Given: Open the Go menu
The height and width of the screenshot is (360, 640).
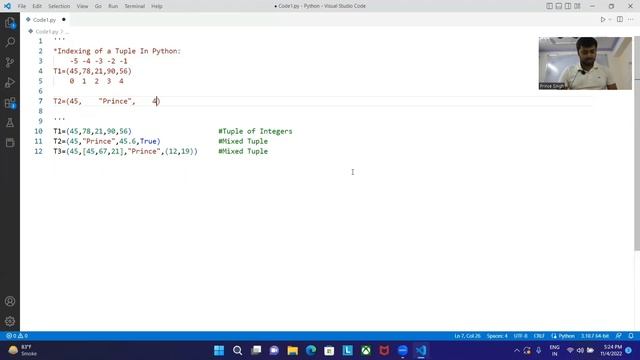Looking at the screenshot, I should pos(98,6).
